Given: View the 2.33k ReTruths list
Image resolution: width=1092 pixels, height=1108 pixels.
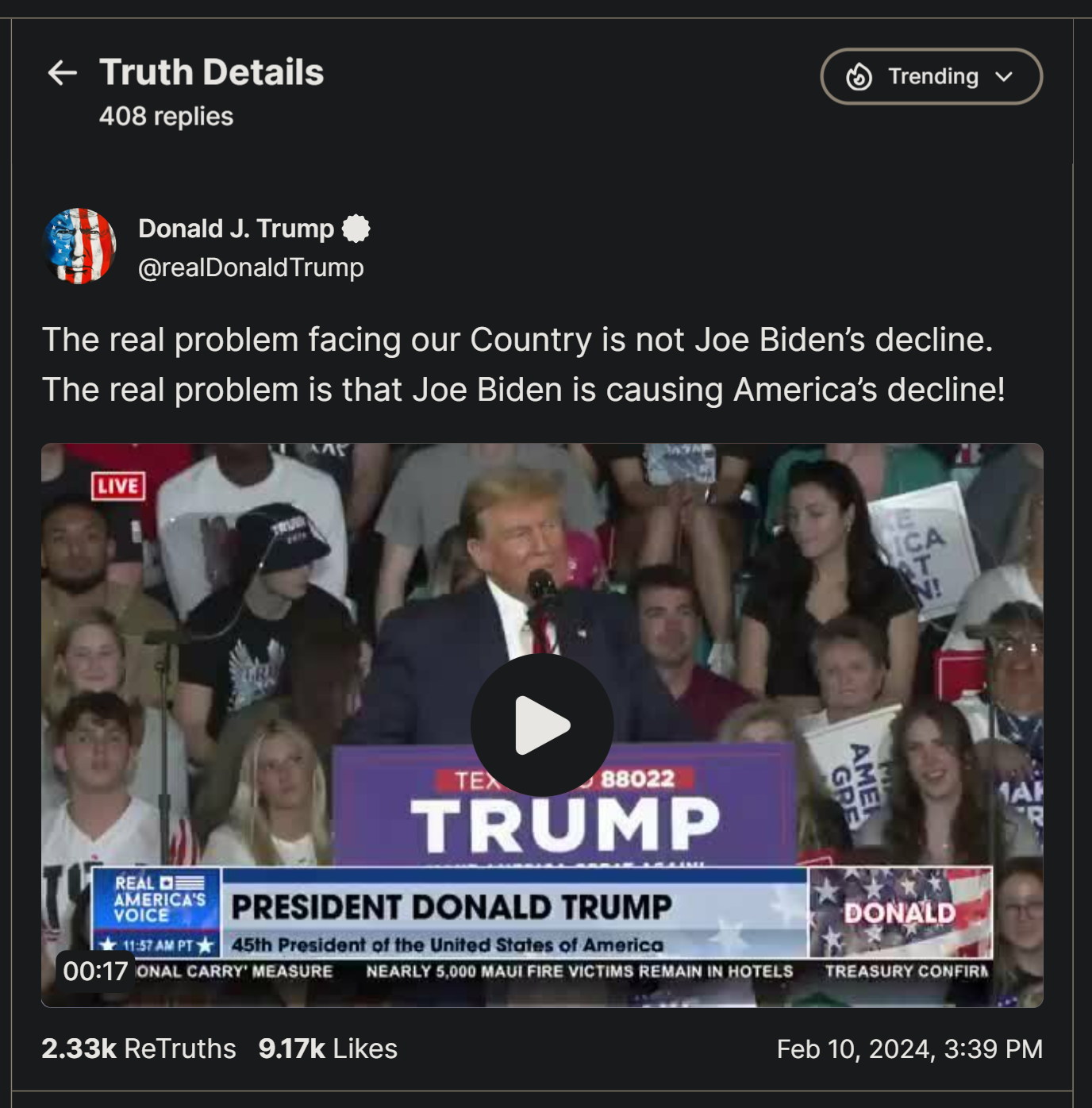Looking at the screenshot, I should pos(139,1048).
